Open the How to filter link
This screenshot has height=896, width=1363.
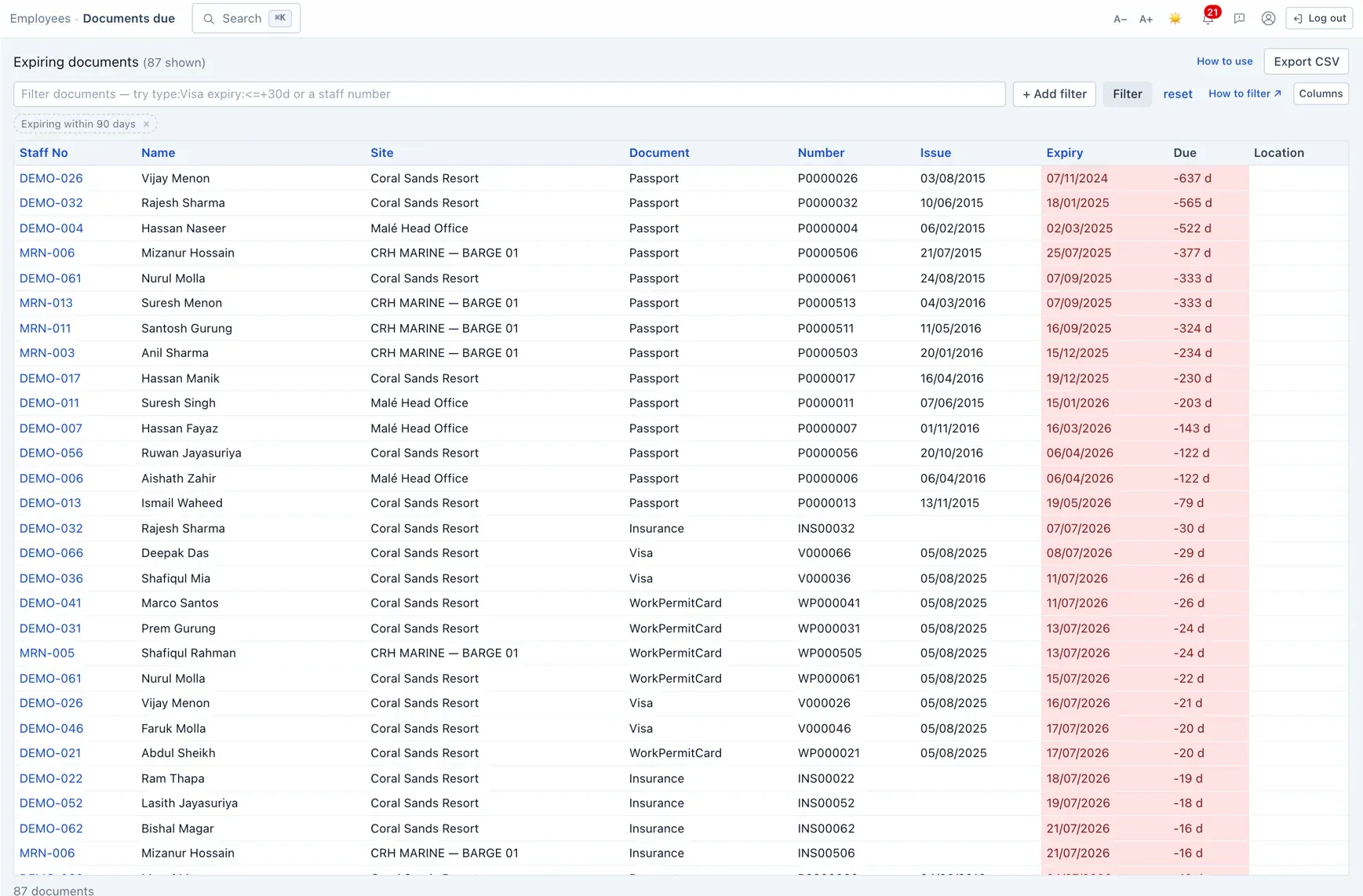pos(1245,93)
